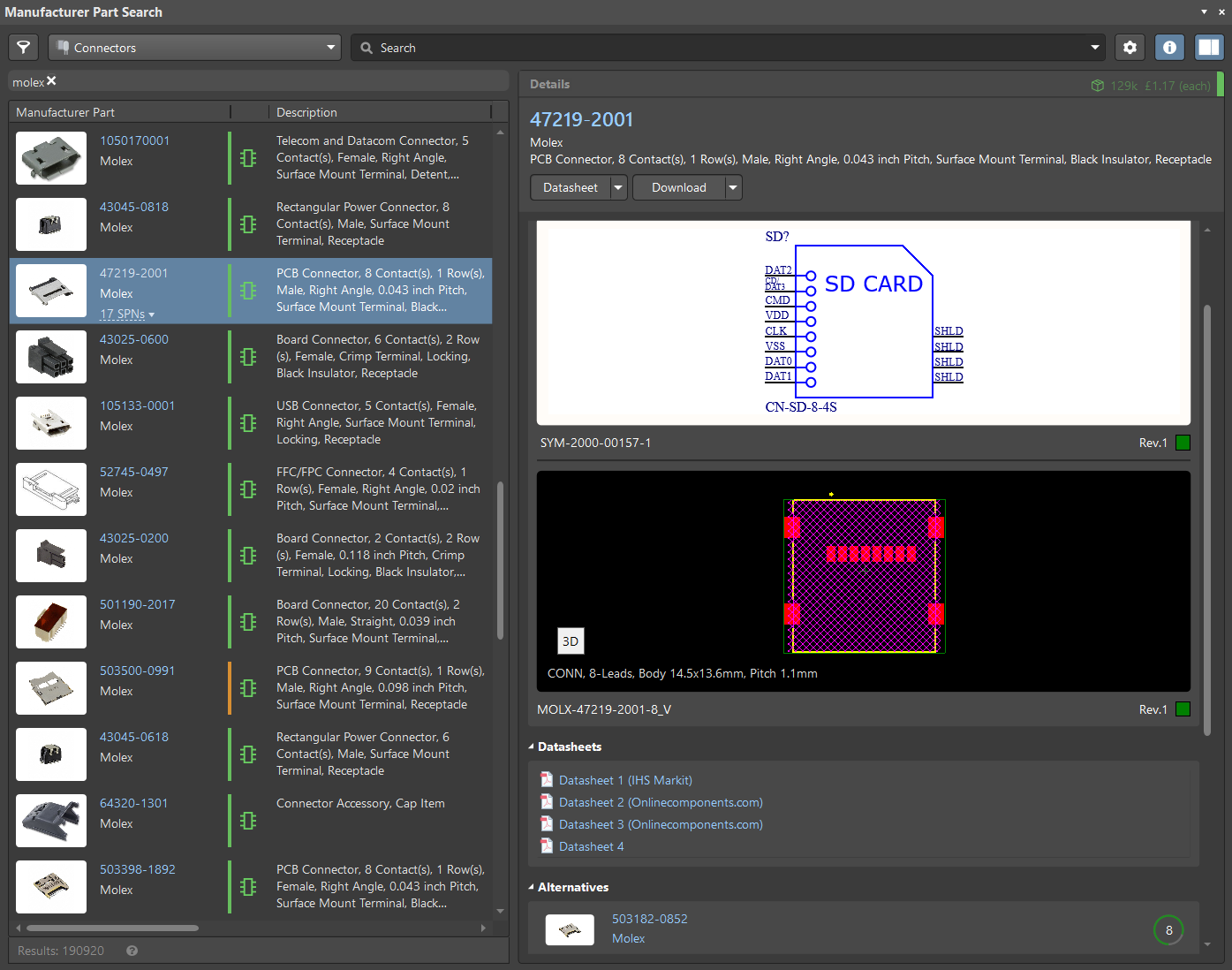Image resolution: width=1232 pixels, height=970 pixels.
Task: Open part link 503500-0991
Action: (137, 671)
